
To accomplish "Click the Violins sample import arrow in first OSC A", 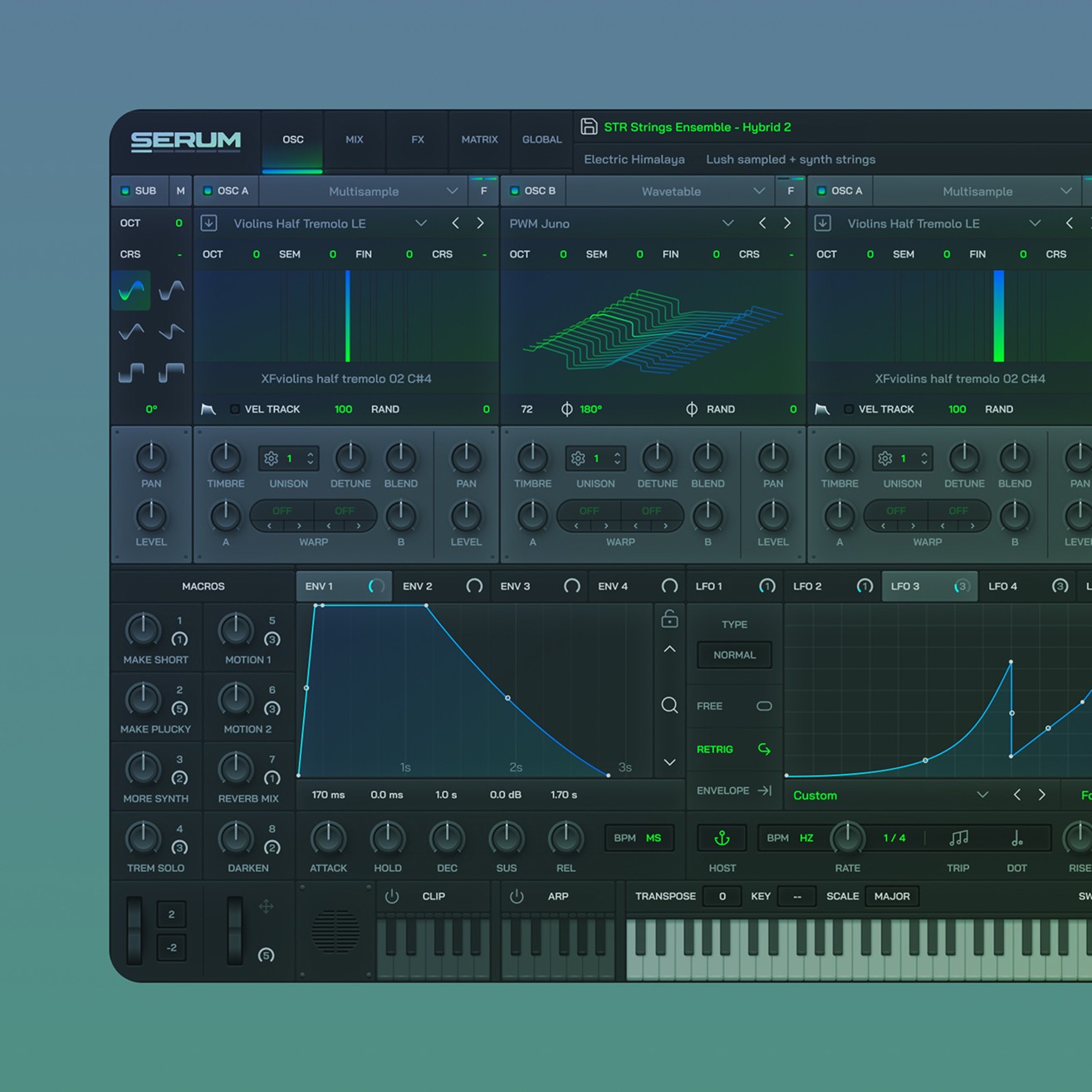I will tap(209, 223).
